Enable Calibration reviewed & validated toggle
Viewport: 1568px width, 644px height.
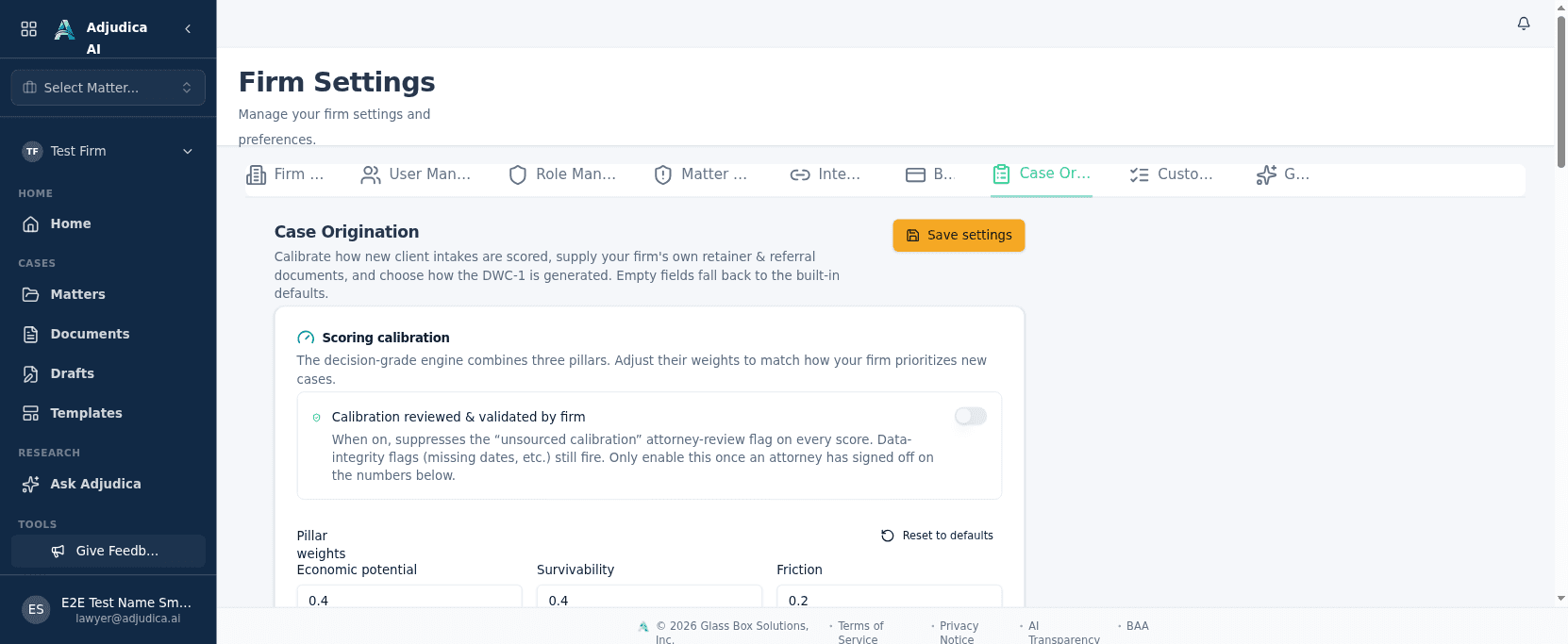(x=971, y=417)
